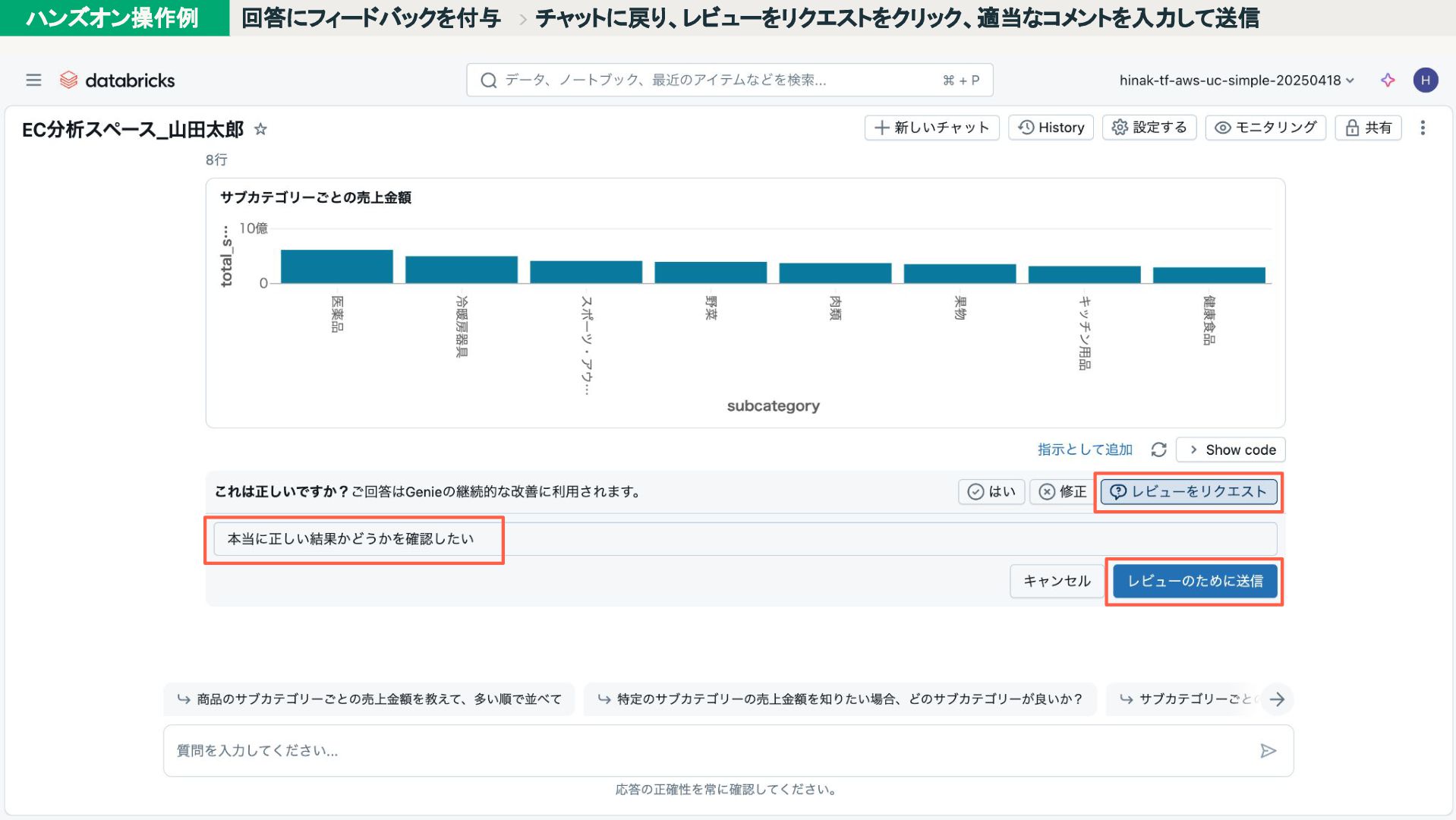The width and height of the screenshot is (1456, 820).
Task: Send the question with the arrow icon
Action: [x=1268, y=751]
